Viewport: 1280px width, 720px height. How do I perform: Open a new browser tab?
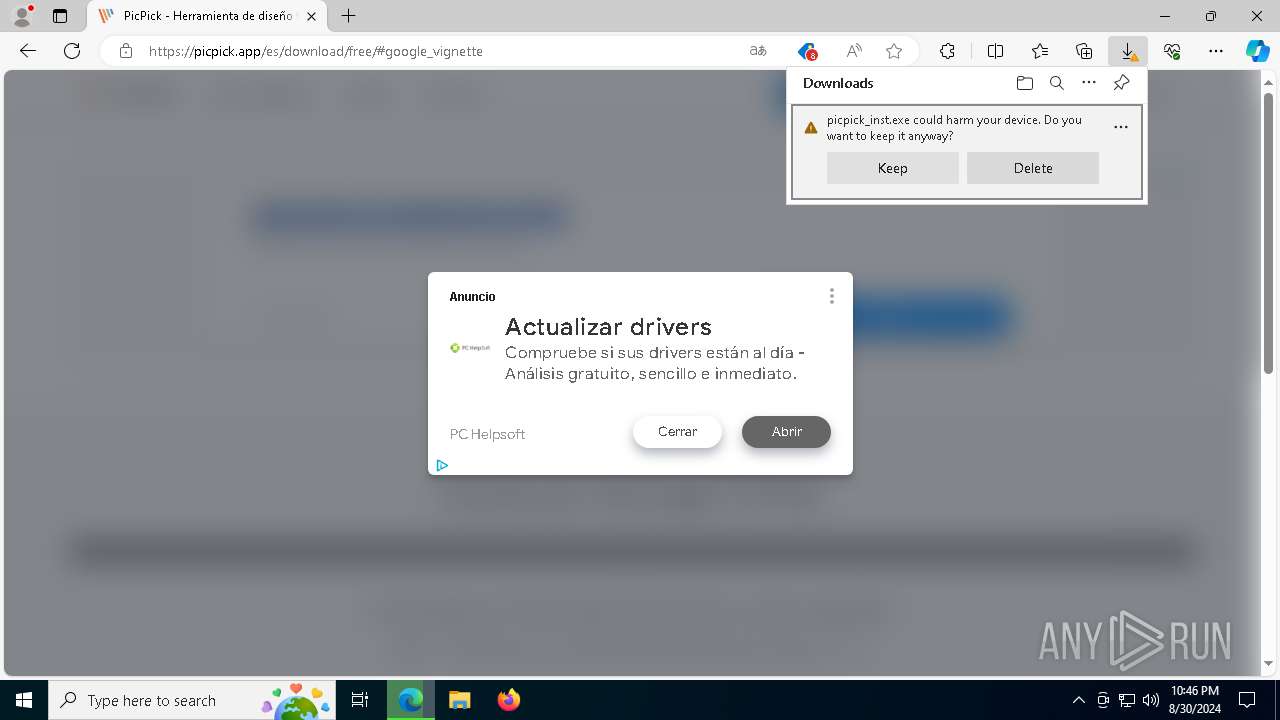pos(348,16)
